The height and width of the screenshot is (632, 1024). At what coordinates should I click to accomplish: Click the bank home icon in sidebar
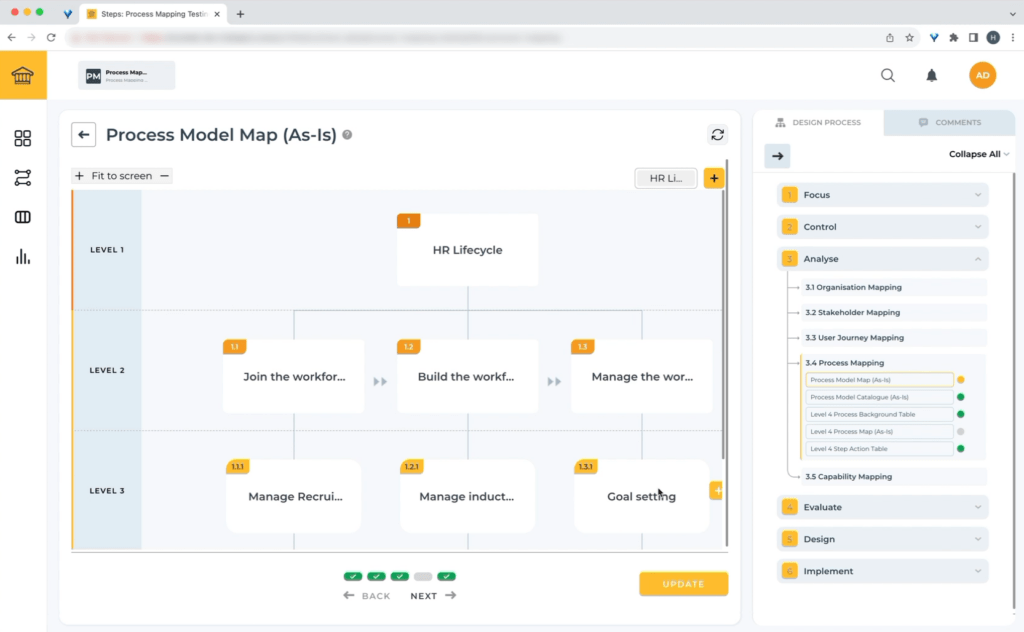pos(22,76)
